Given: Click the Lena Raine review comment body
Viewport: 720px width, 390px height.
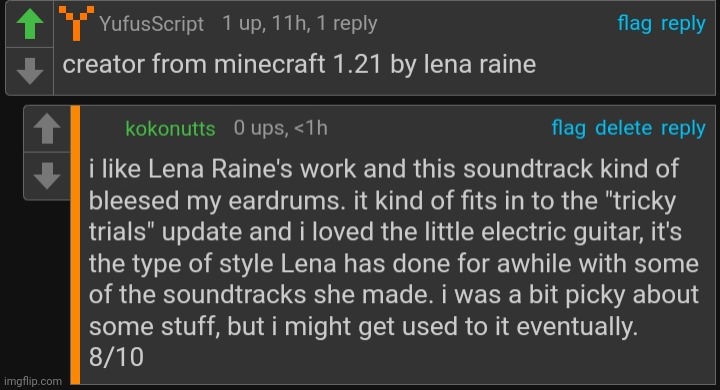Looking at the screenshot, I should [394, 263].
